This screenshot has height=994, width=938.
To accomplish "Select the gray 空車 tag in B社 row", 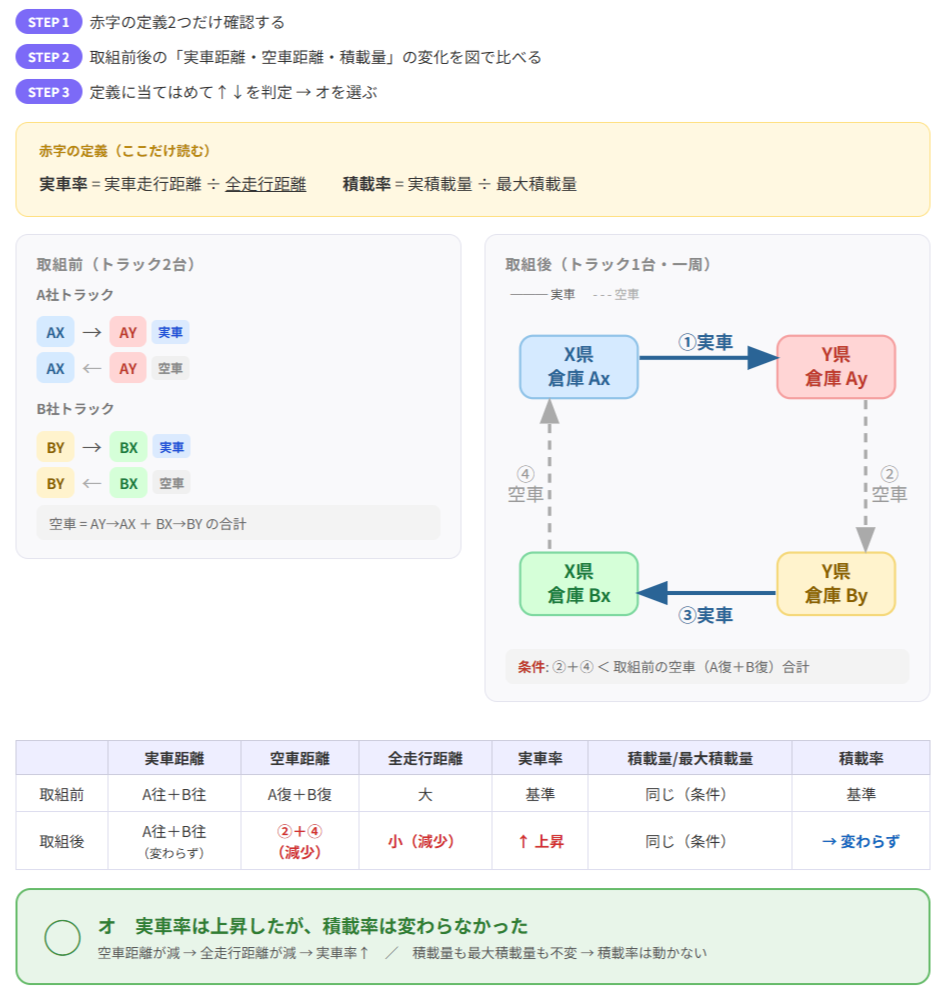I will tap(171, 483).
